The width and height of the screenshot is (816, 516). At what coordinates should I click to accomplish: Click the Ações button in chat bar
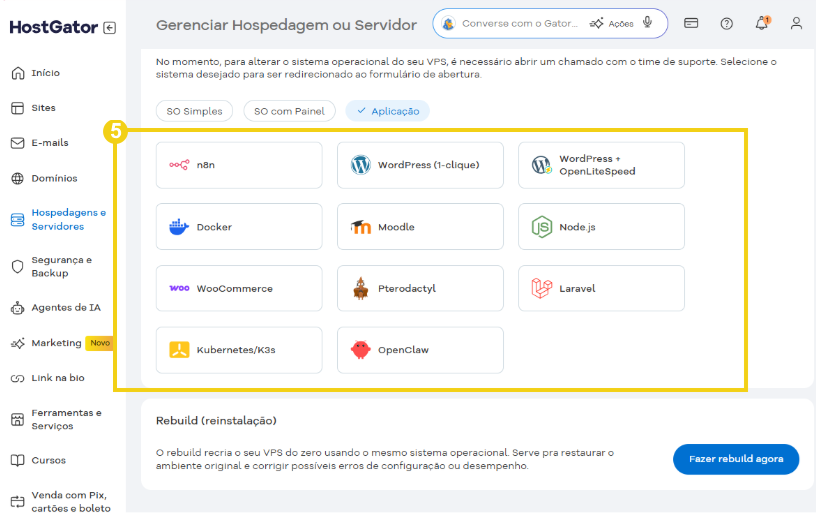click(x=612, y=23)
